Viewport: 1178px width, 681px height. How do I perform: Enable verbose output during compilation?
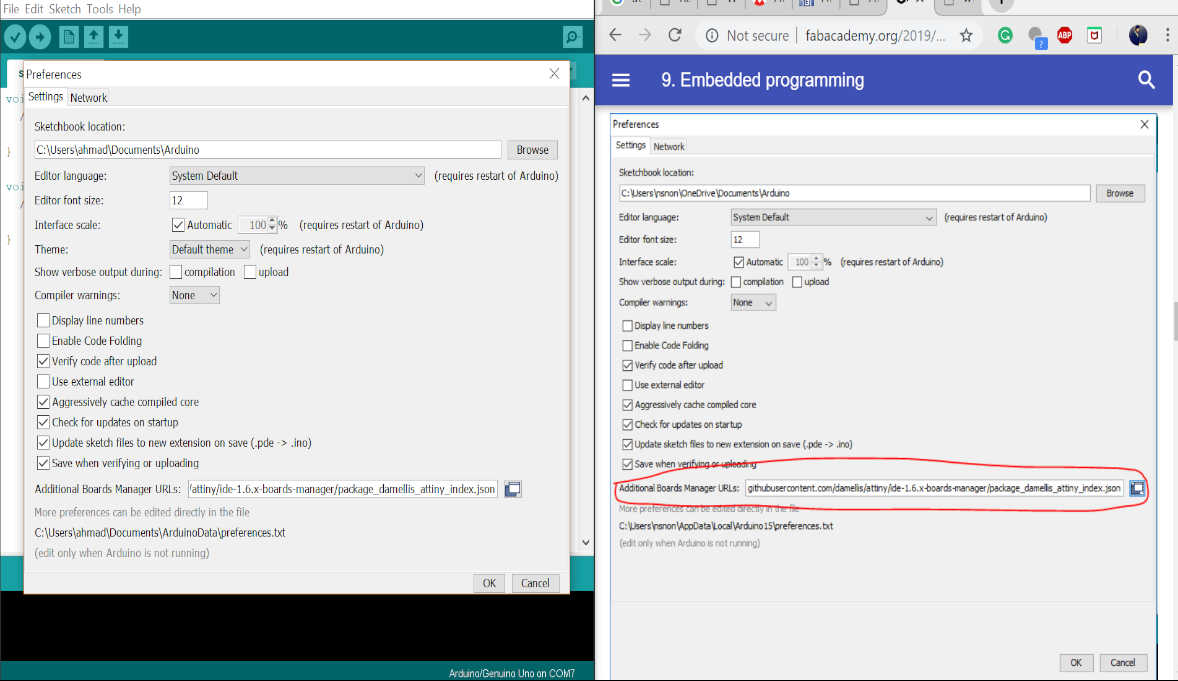pyautogui.click(x=176, y=272)
